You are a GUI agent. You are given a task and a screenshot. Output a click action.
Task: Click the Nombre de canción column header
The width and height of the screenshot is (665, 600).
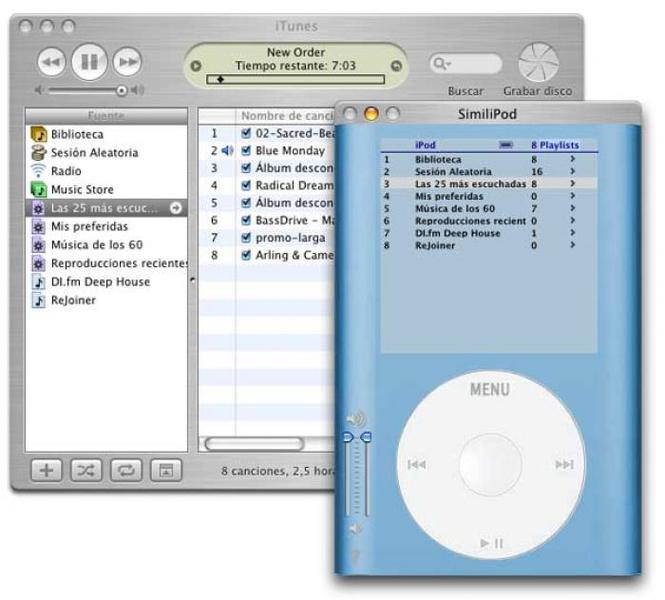click(286, 116)
